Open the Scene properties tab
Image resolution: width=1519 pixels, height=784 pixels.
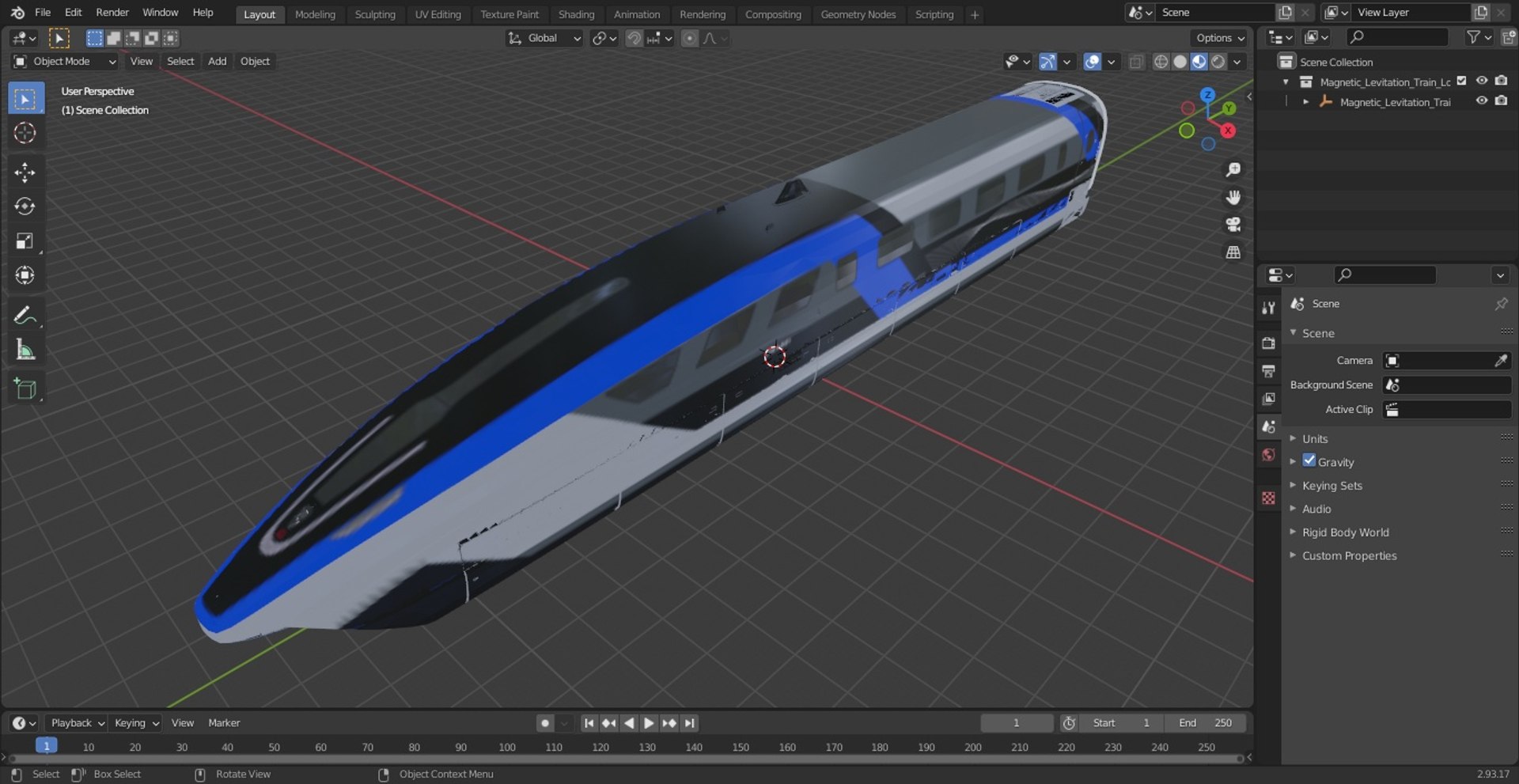click(1269, 426)
